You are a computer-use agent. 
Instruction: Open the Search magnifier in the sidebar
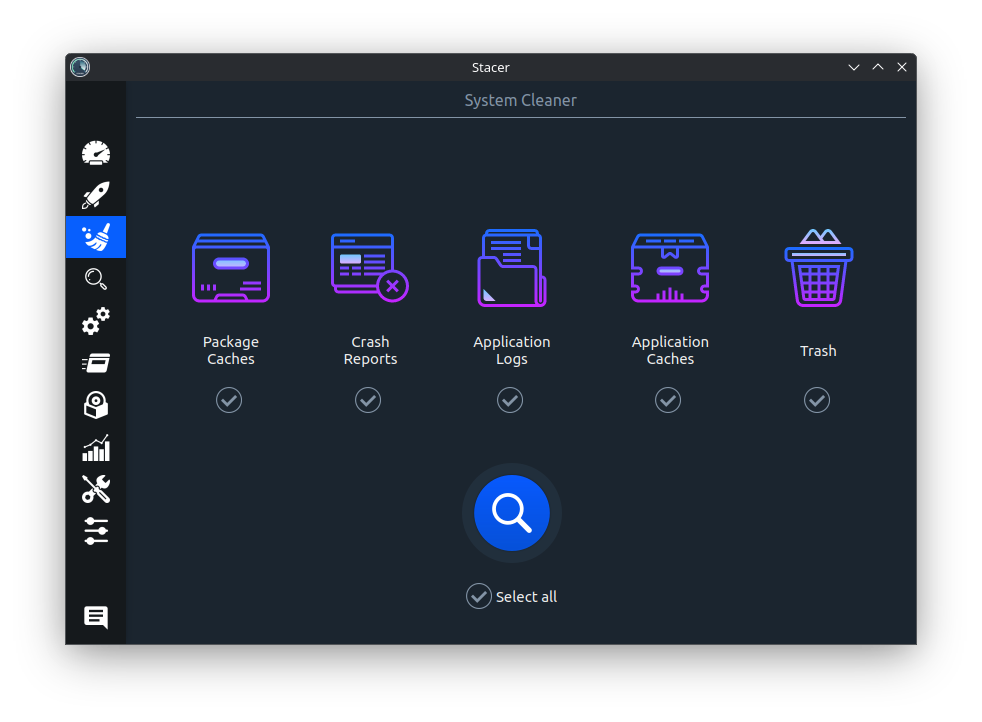point(96,279)
